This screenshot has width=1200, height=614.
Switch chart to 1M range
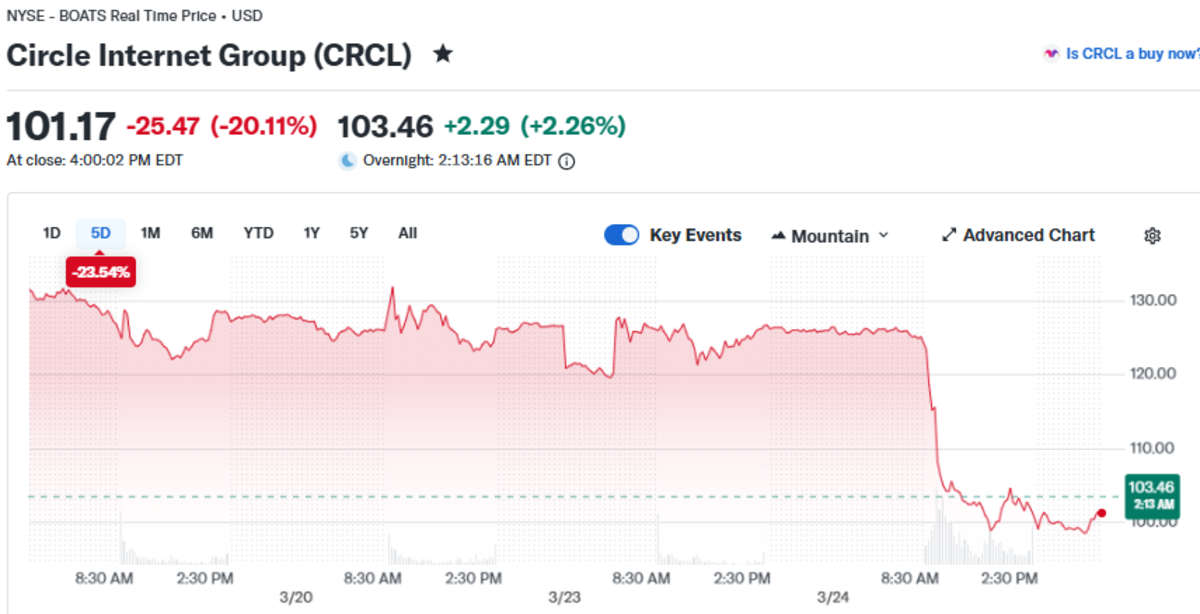point(150,233)
